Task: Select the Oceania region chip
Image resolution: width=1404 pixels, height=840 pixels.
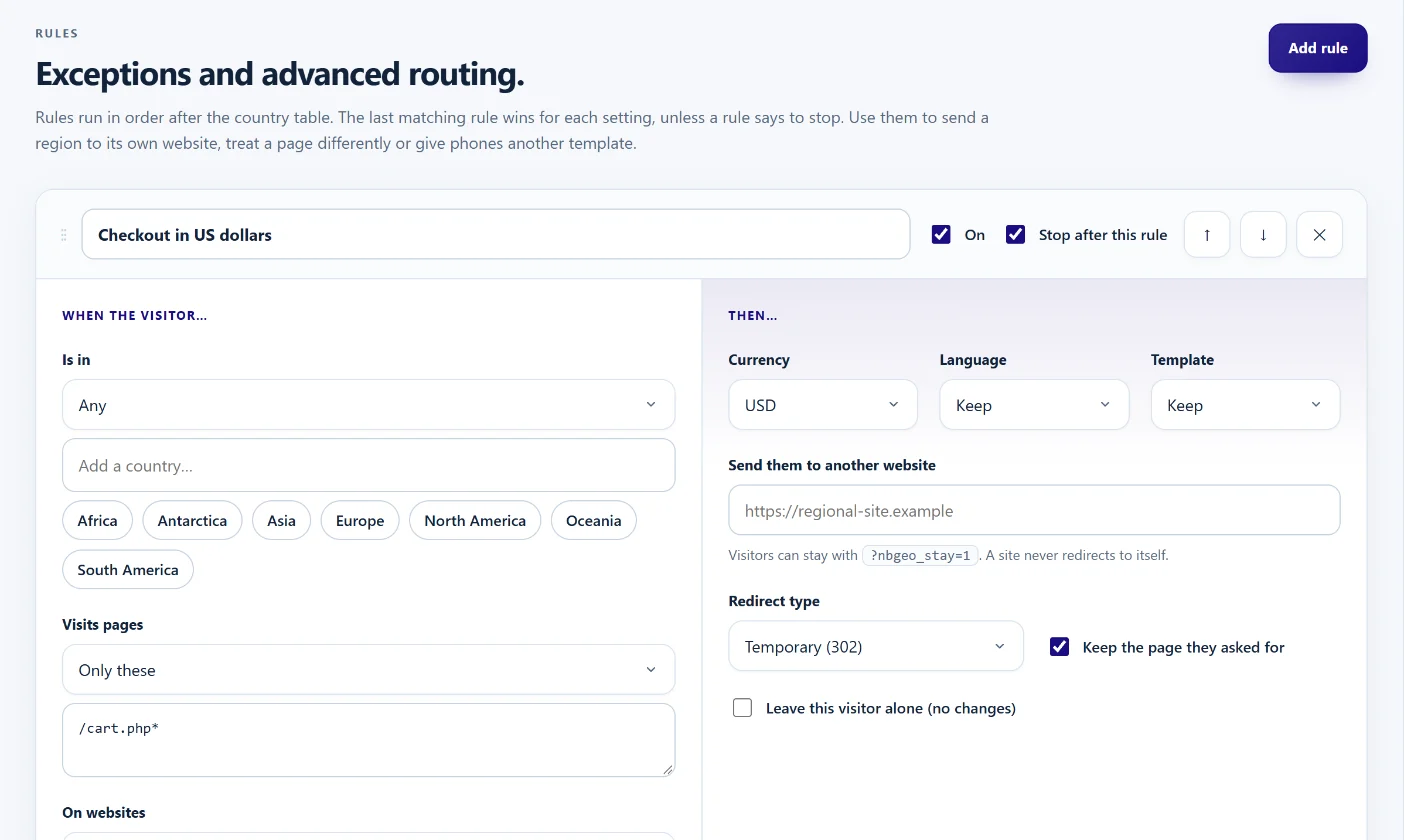Action: (x=594, y=521)
